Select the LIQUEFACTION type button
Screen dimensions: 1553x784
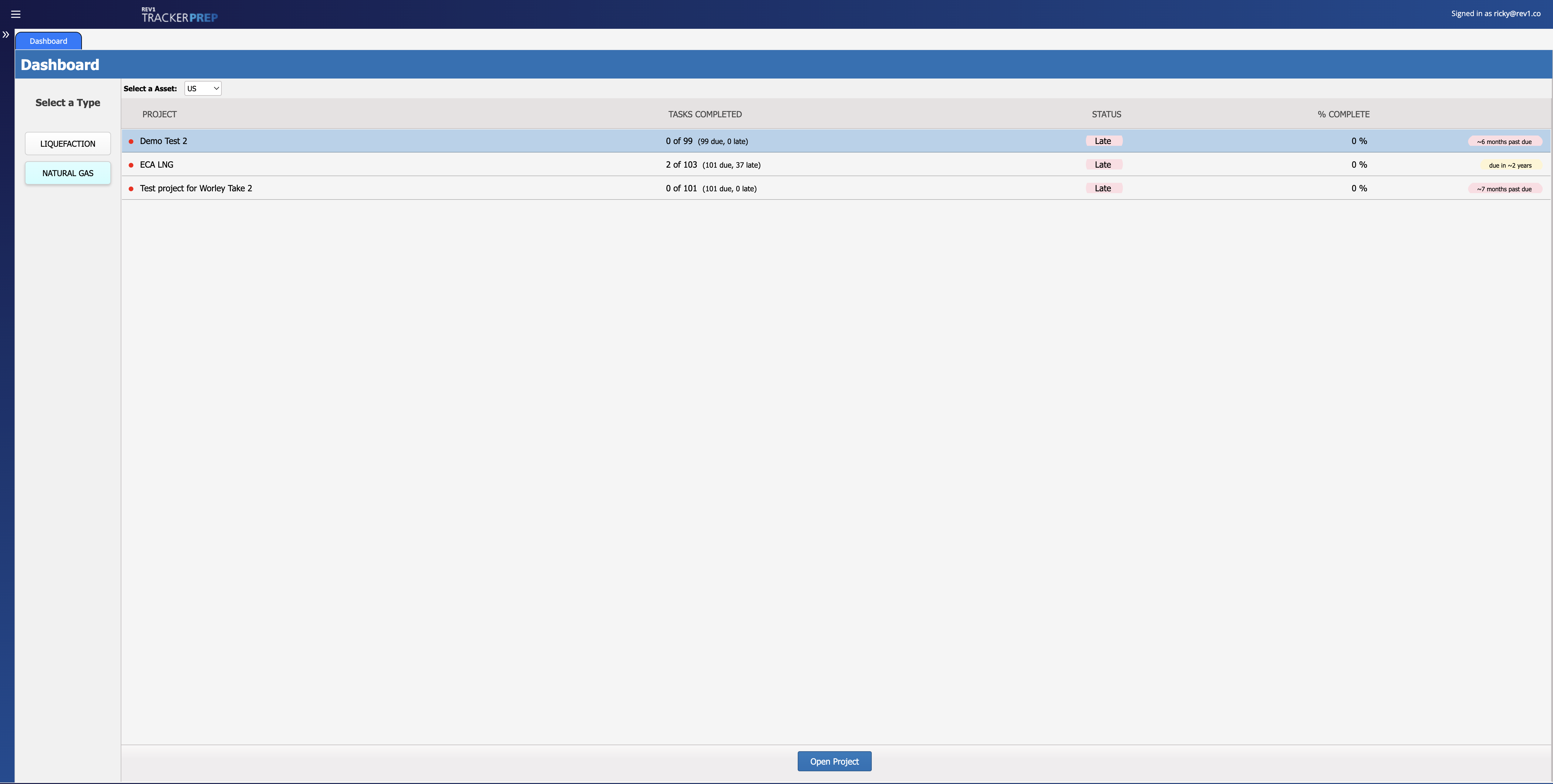coord(68,143)
